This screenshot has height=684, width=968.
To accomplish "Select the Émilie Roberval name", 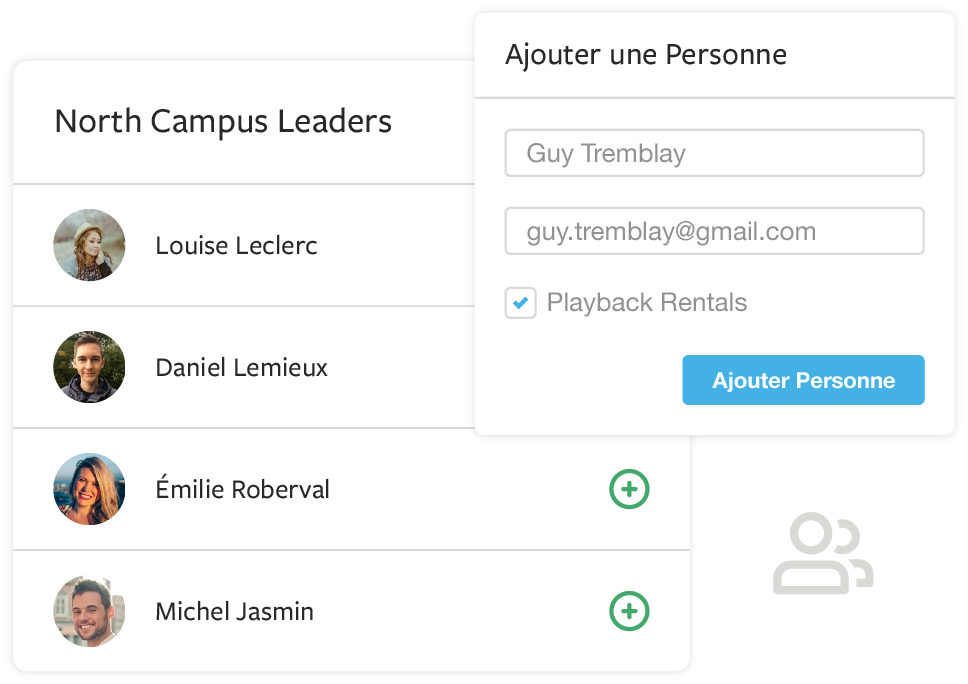I will (242, 490).
